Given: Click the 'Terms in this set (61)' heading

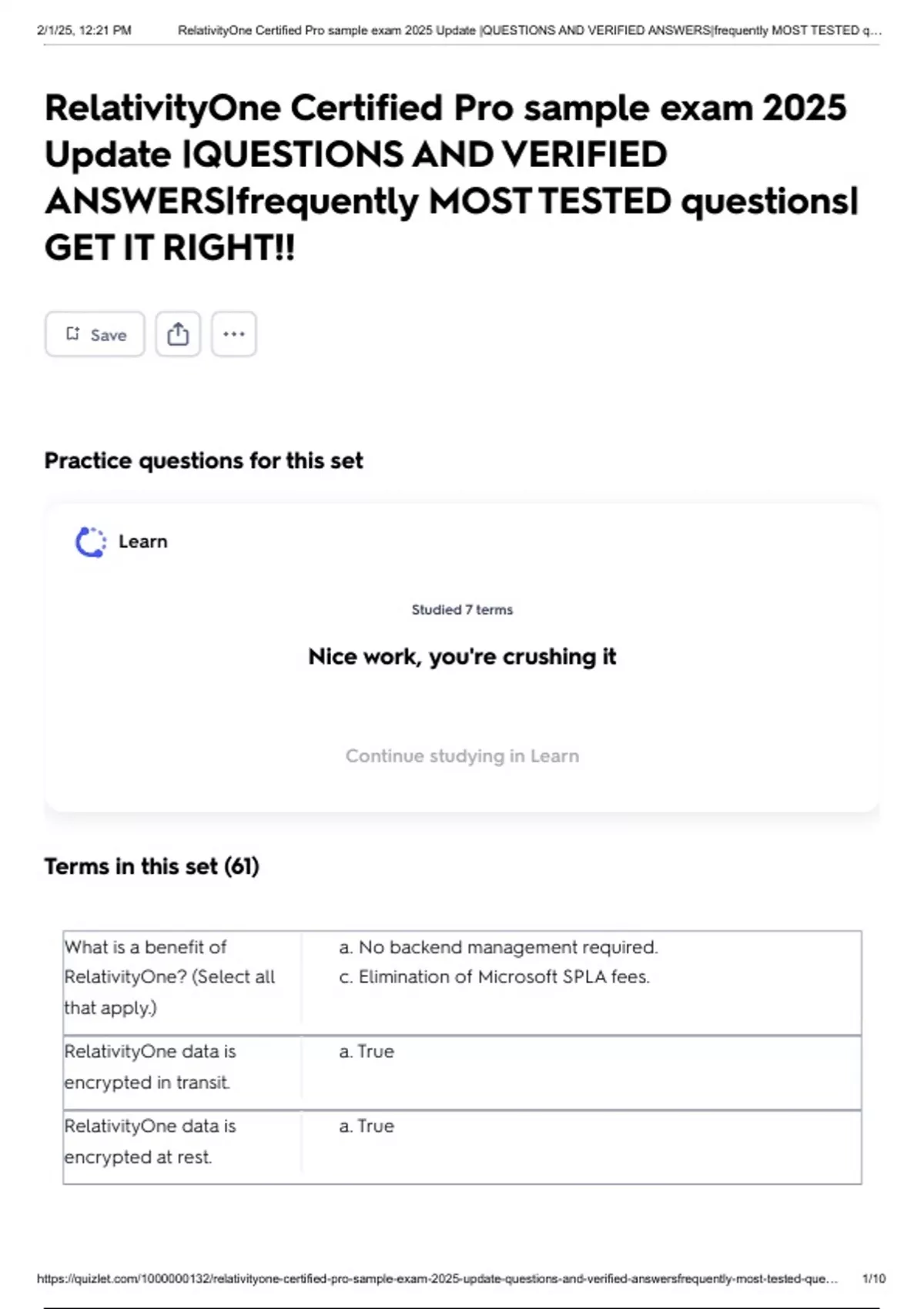Looking at the screenshot, I should (152, 866).
